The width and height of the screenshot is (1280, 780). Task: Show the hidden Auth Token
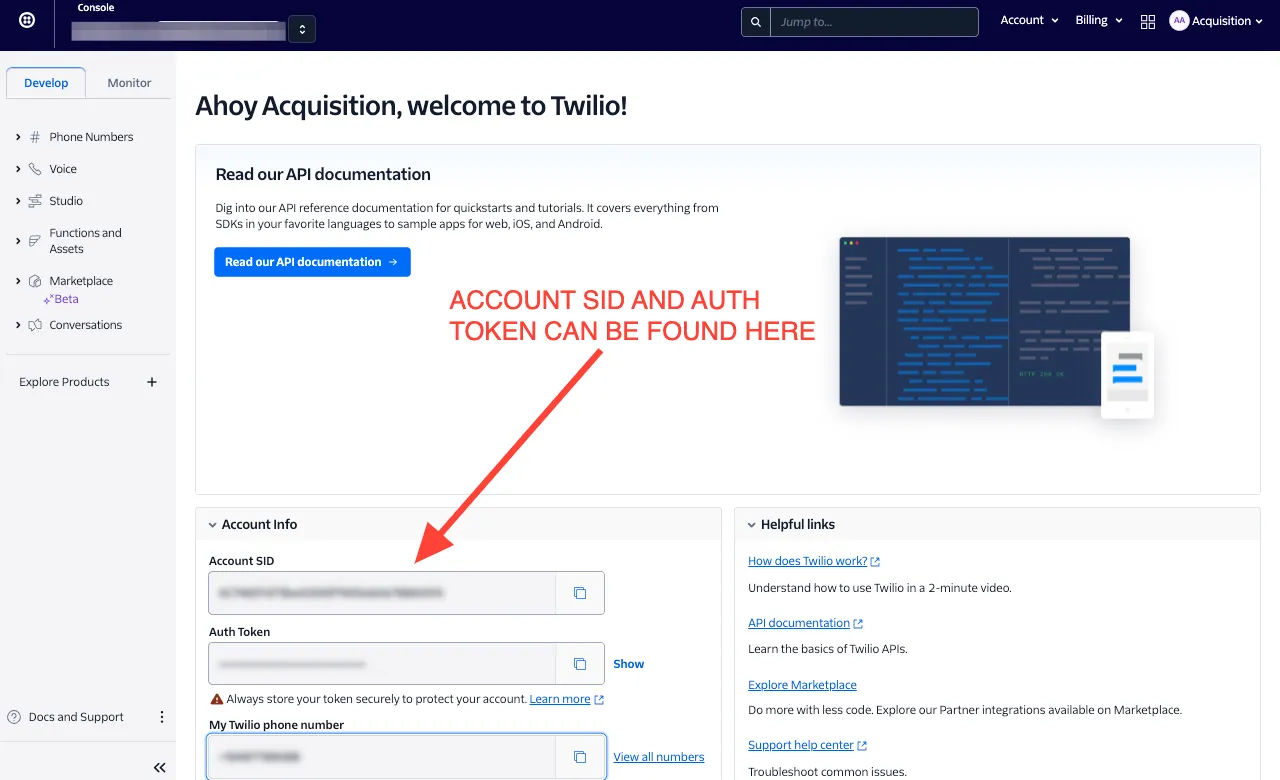[x=628, y=664]
